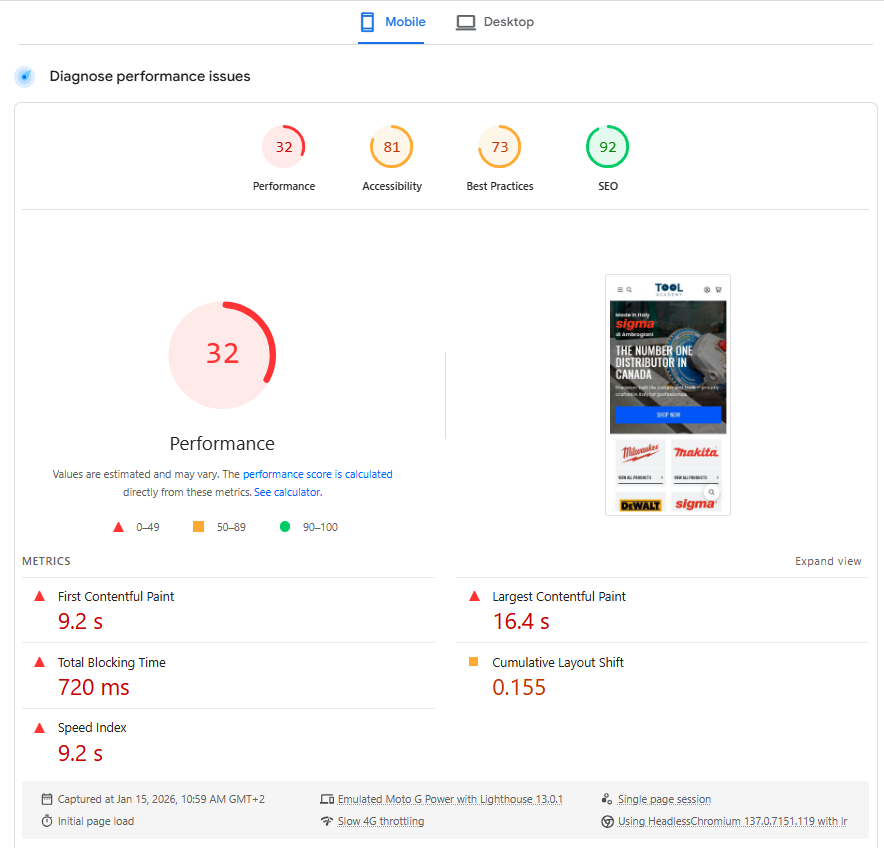Screen dimensions: 884x848
Task: Click the orange square 50–89 legend icon
Action: pyautogui.click(x=198, y=527)
